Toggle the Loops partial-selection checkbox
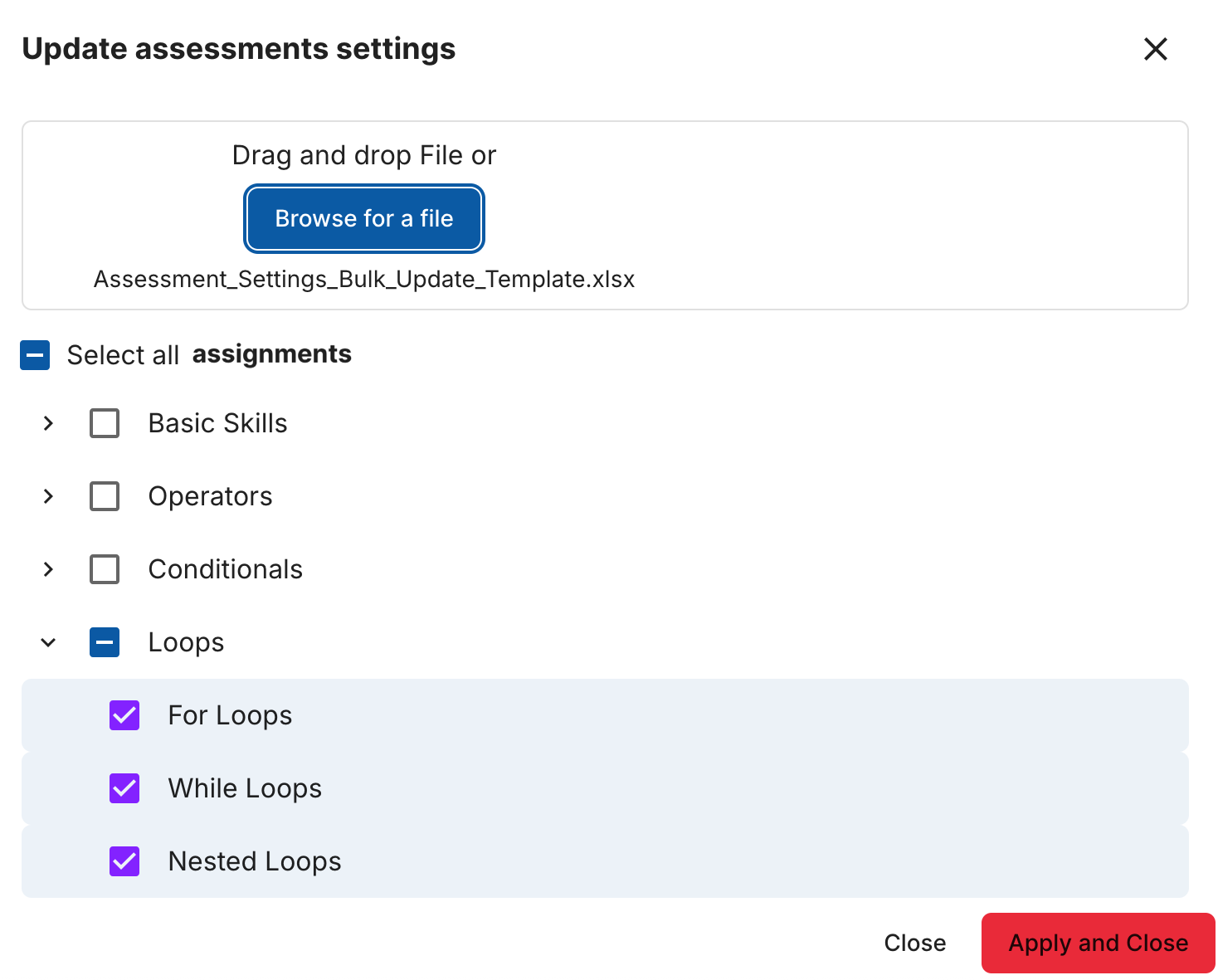Screen dimensions: 1218x980 point(105,642)
